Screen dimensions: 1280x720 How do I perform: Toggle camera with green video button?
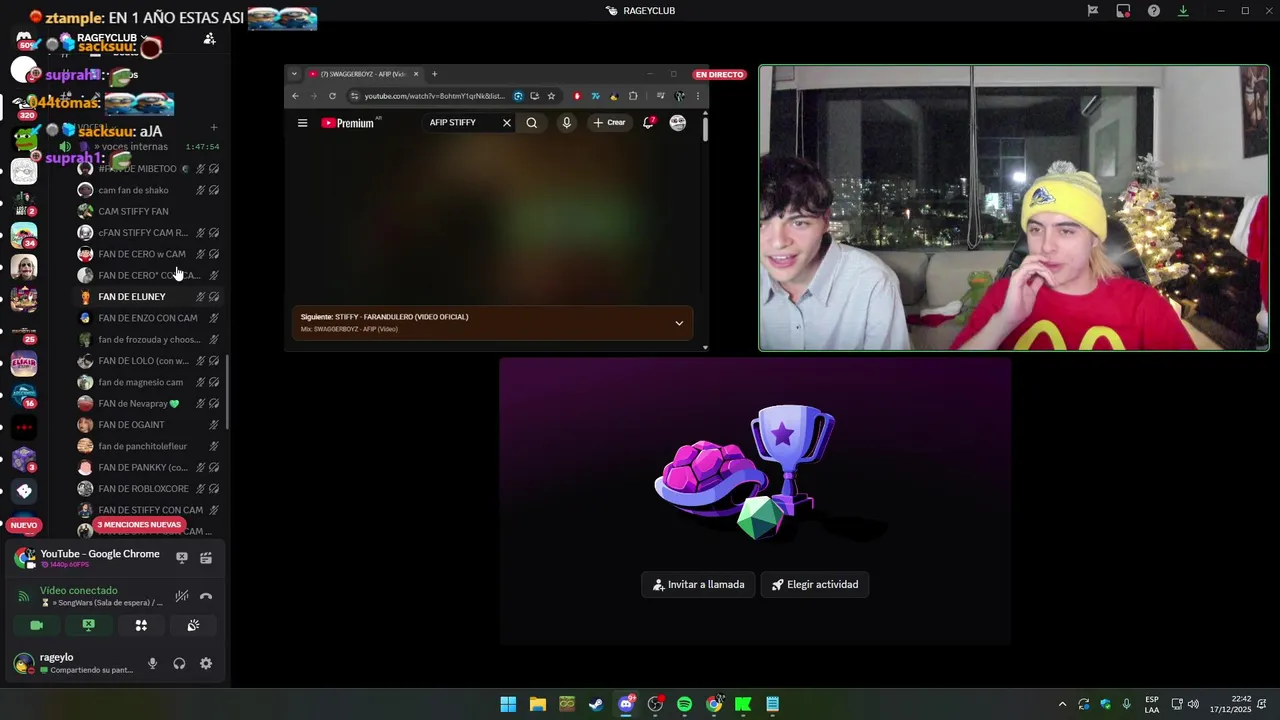click(x=37, y=625)
